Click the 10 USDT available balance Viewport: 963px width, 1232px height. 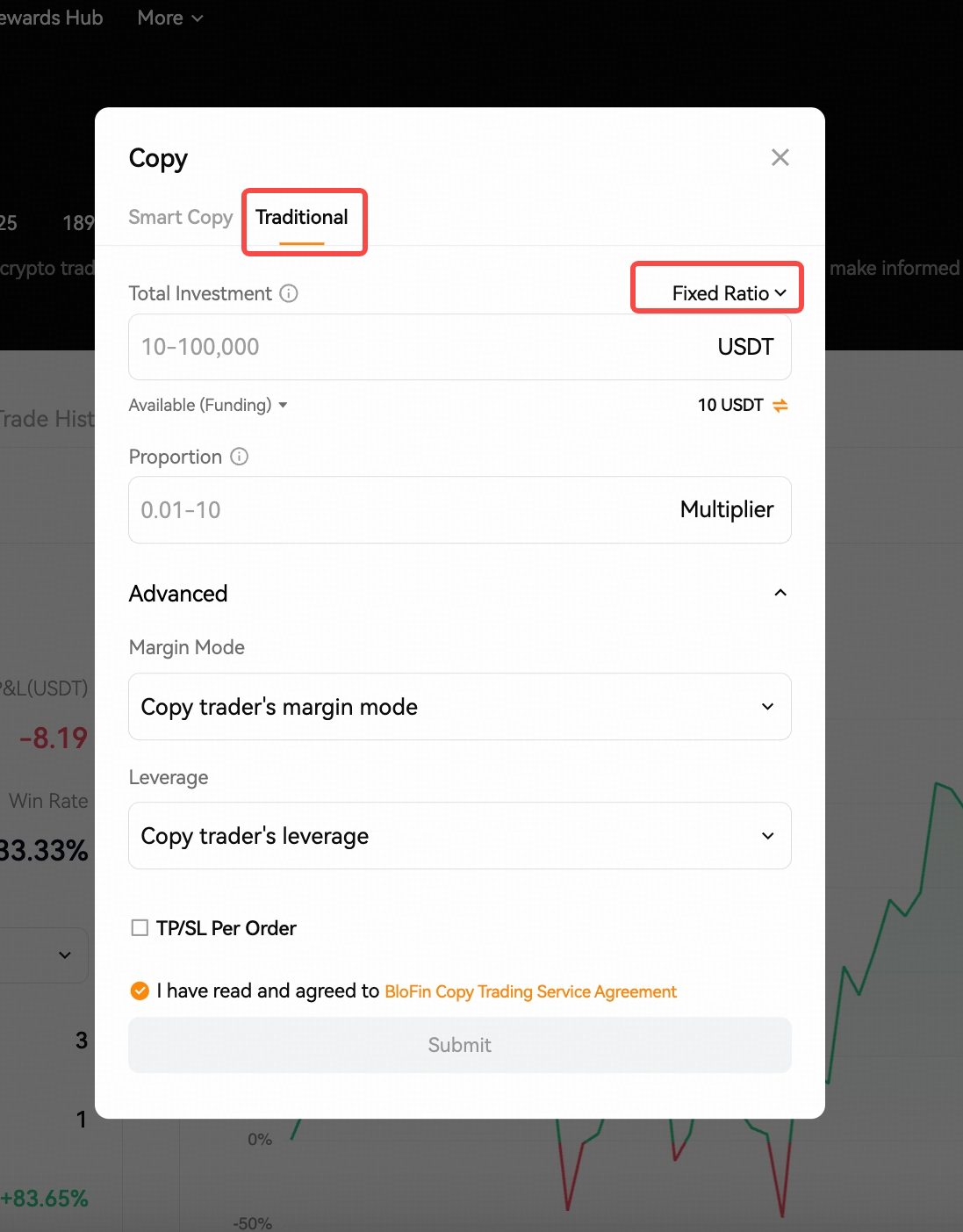point(730,405)
